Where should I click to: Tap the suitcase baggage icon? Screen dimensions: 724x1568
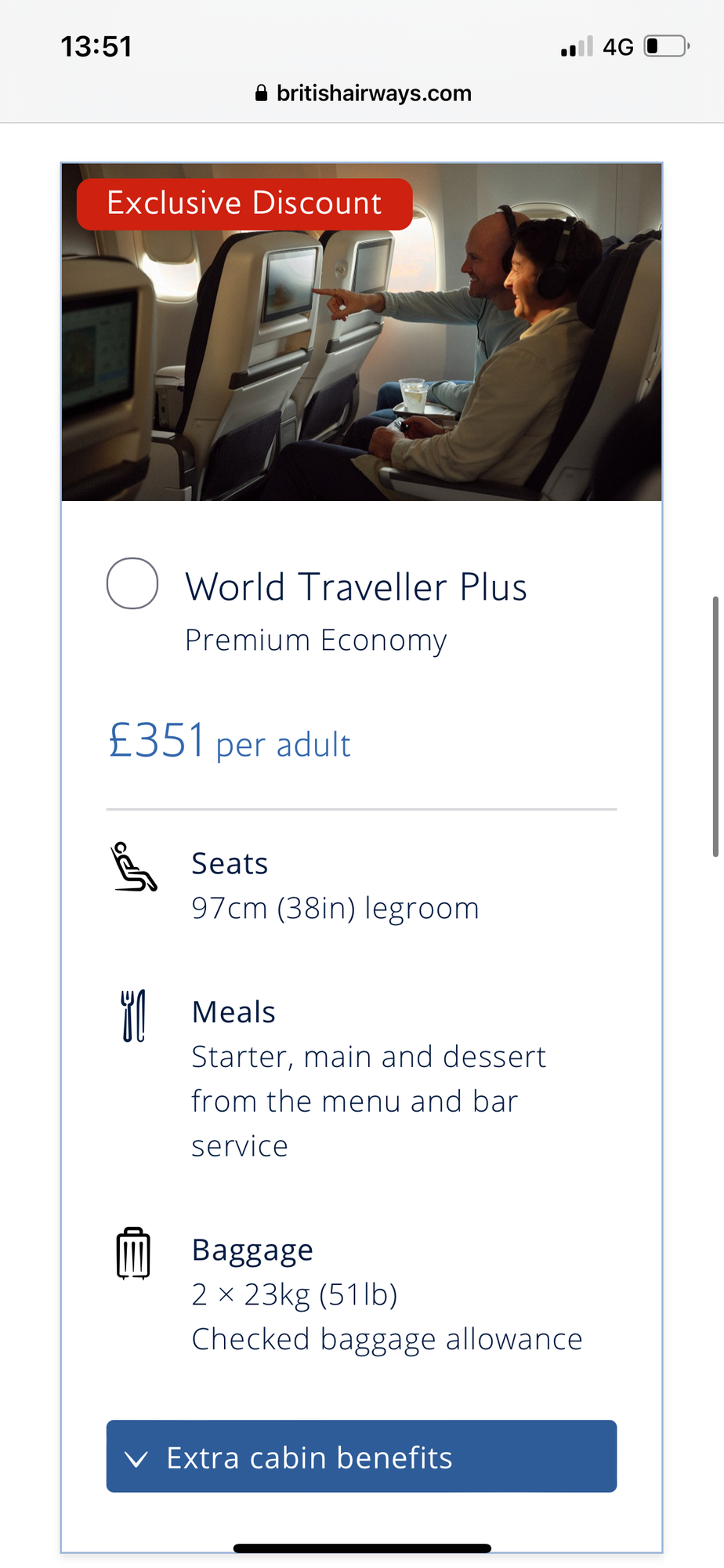133,1253
